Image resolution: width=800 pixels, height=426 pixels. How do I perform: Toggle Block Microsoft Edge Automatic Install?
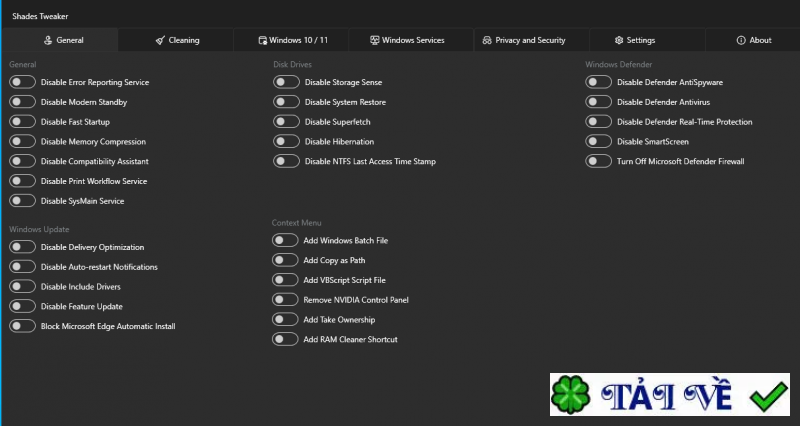pos(22,326)
